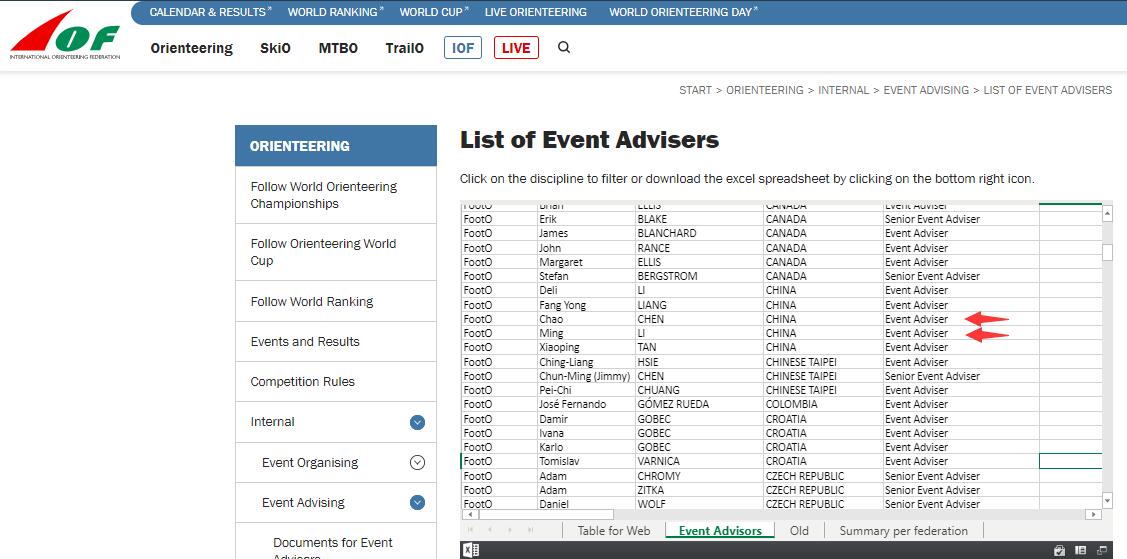
Task: Collapse the Internal sidebar section
Action: [417, 423]
